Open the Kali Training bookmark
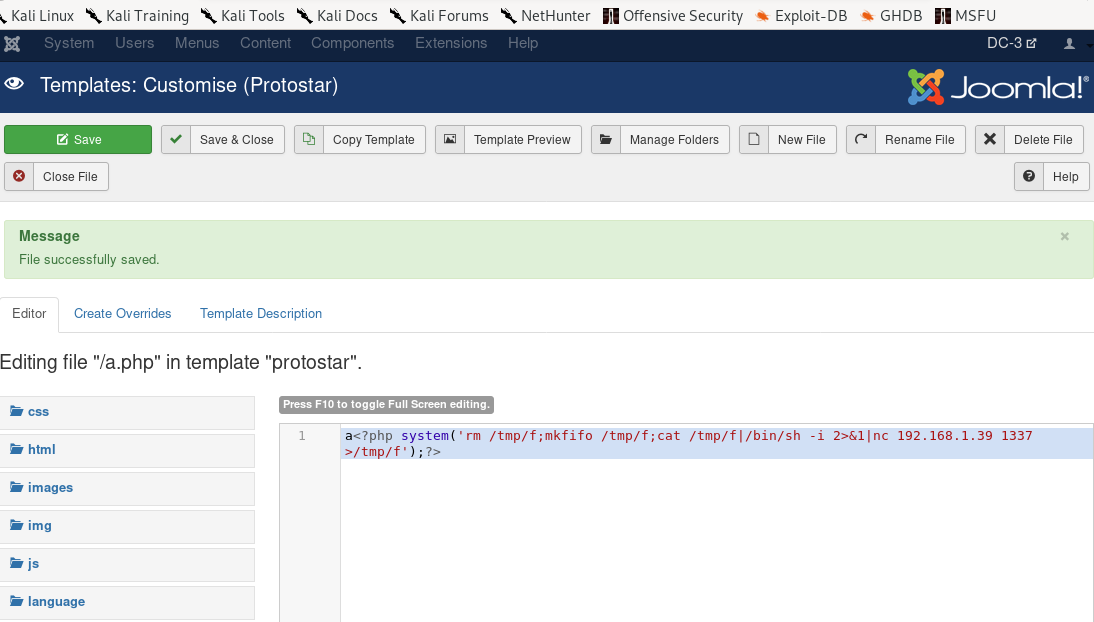 (138, 15)
